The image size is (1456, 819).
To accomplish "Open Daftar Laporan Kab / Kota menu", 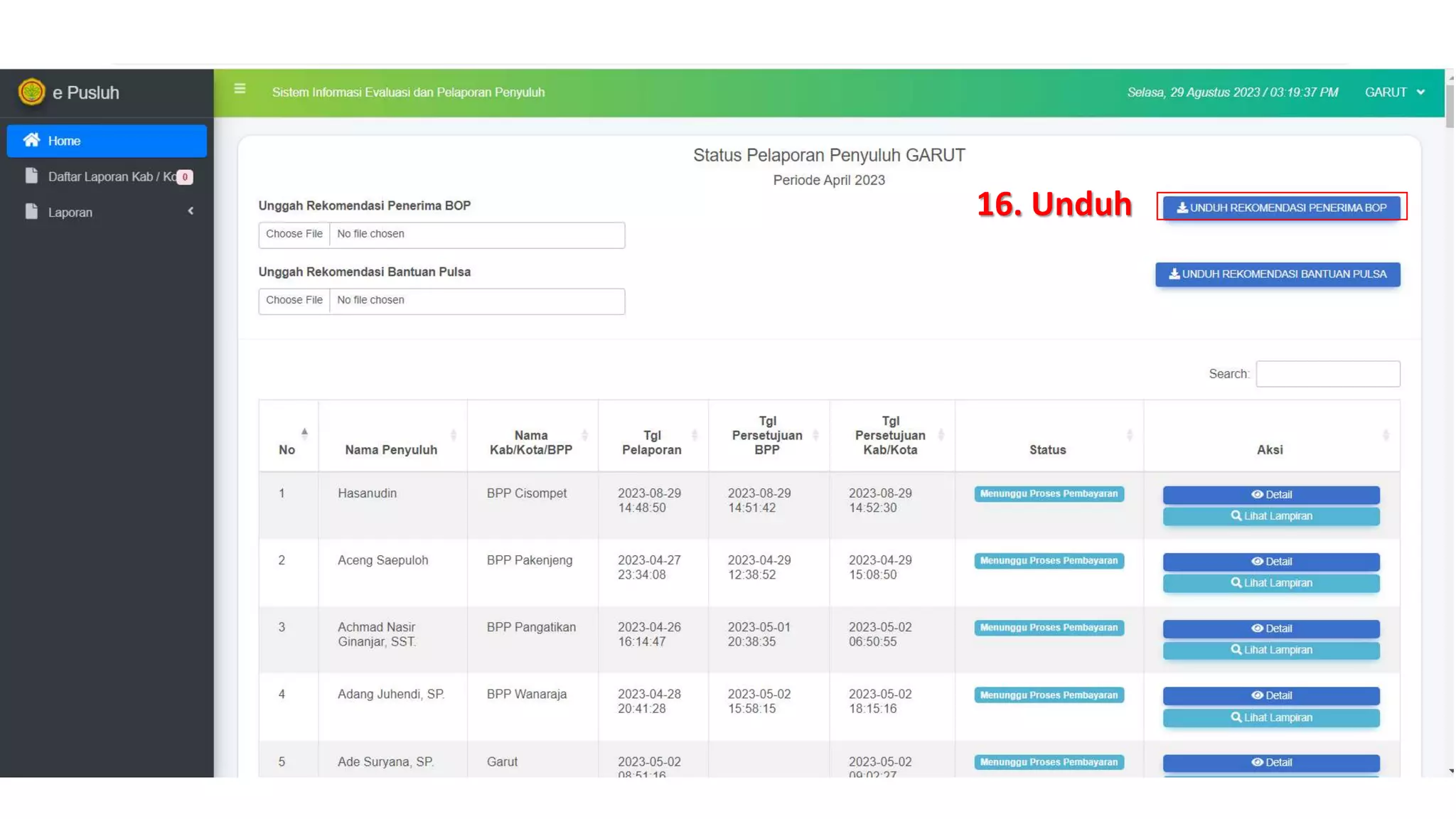I will pyautogui.click(x=112, y=176).
